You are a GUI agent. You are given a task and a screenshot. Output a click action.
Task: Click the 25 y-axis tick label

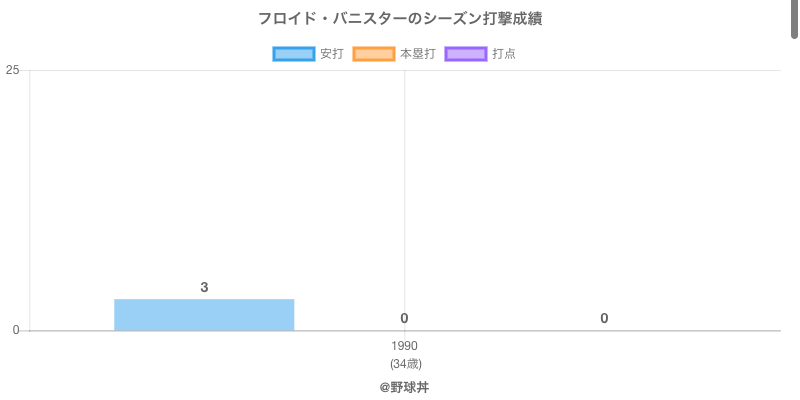12,70
